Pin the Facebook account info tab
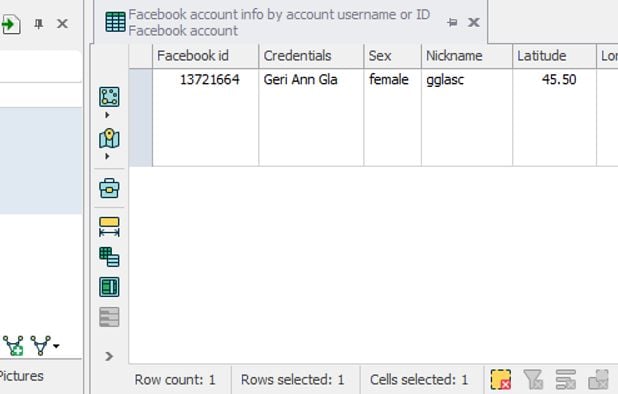The image size is (618, 394). pos(452,22)
